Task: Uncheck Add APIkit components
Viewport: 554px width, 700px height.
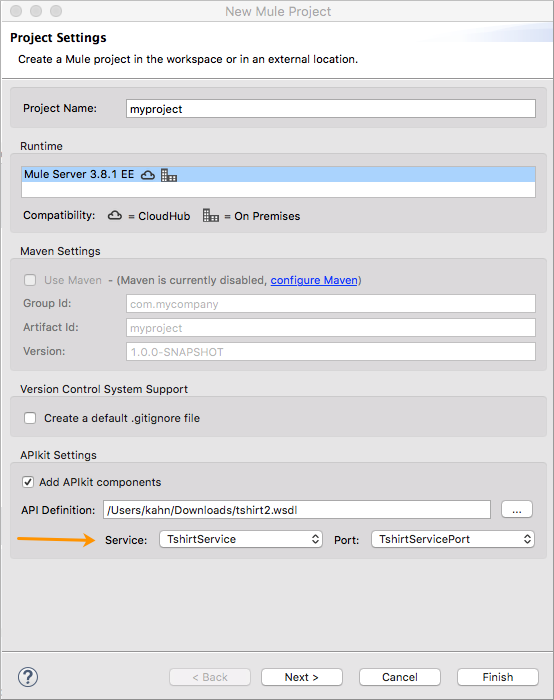Action: click(28, 482)
